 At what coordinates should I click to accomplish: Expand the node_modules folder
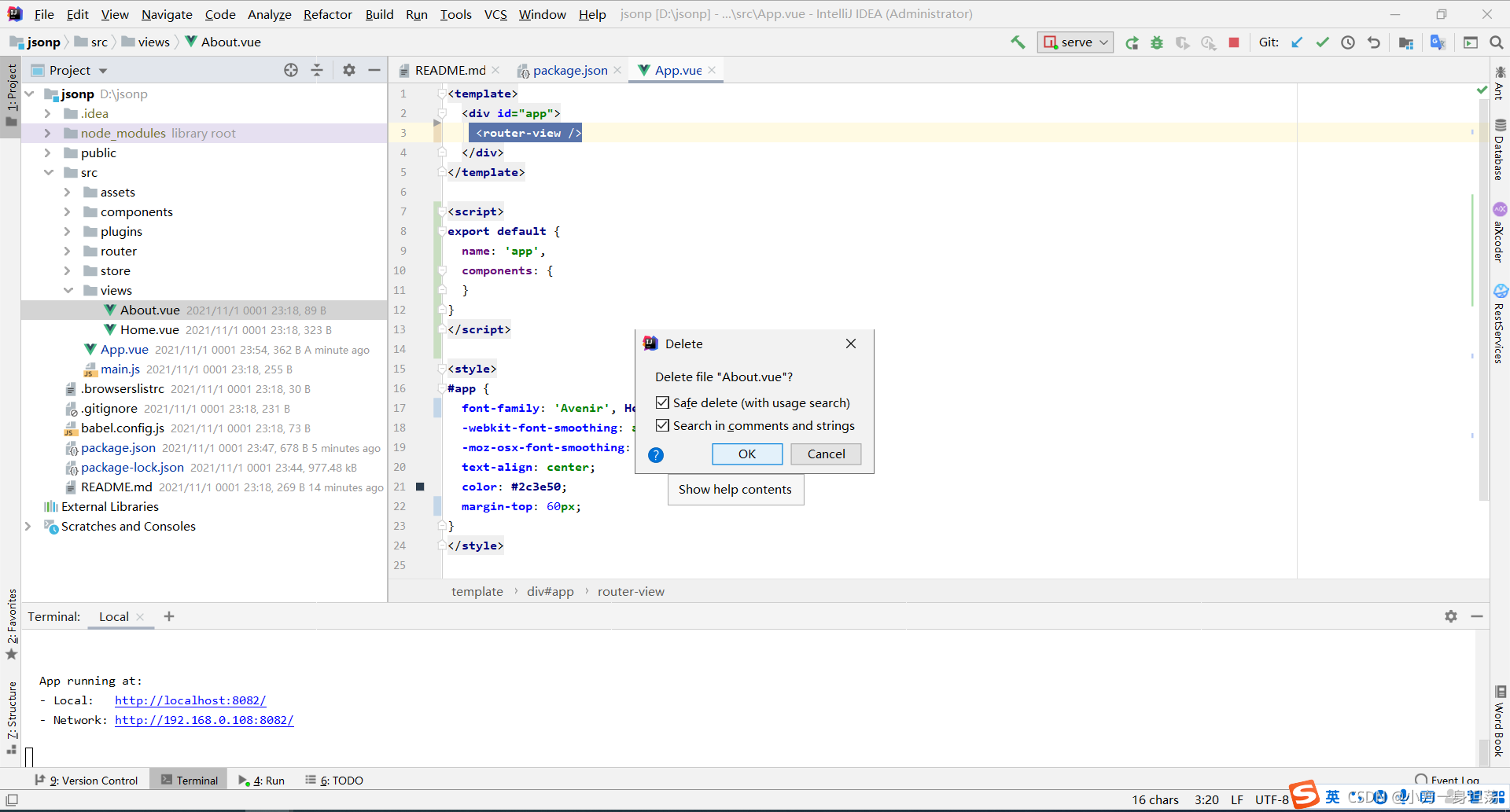pos(48,133)
